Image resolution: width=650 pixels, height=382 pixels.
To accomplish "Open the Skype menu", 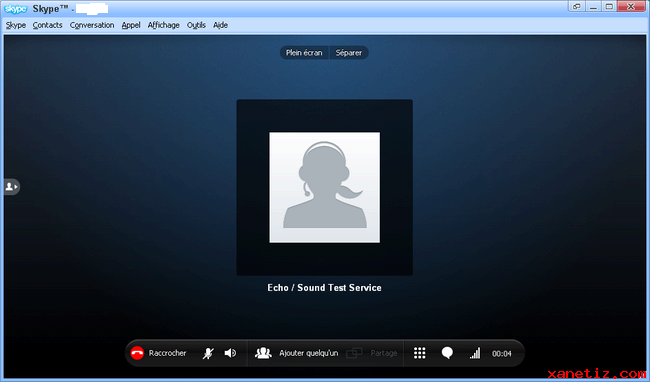I will point(16,25).
